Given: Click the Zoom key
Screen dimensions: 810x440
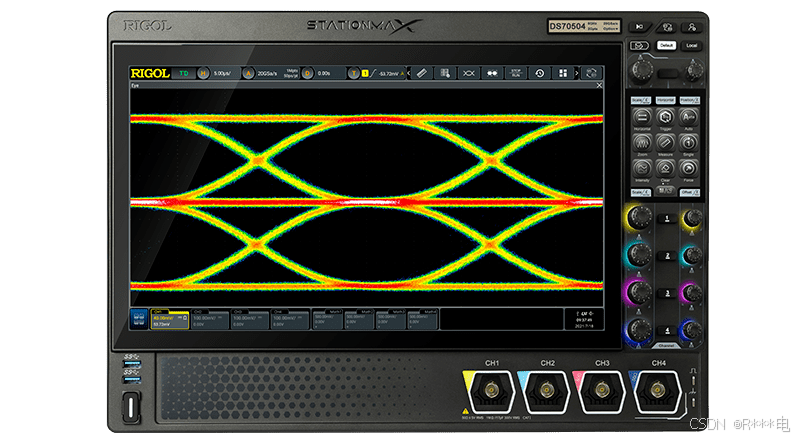Looking at the screenshot, I should tap(642, 142).
